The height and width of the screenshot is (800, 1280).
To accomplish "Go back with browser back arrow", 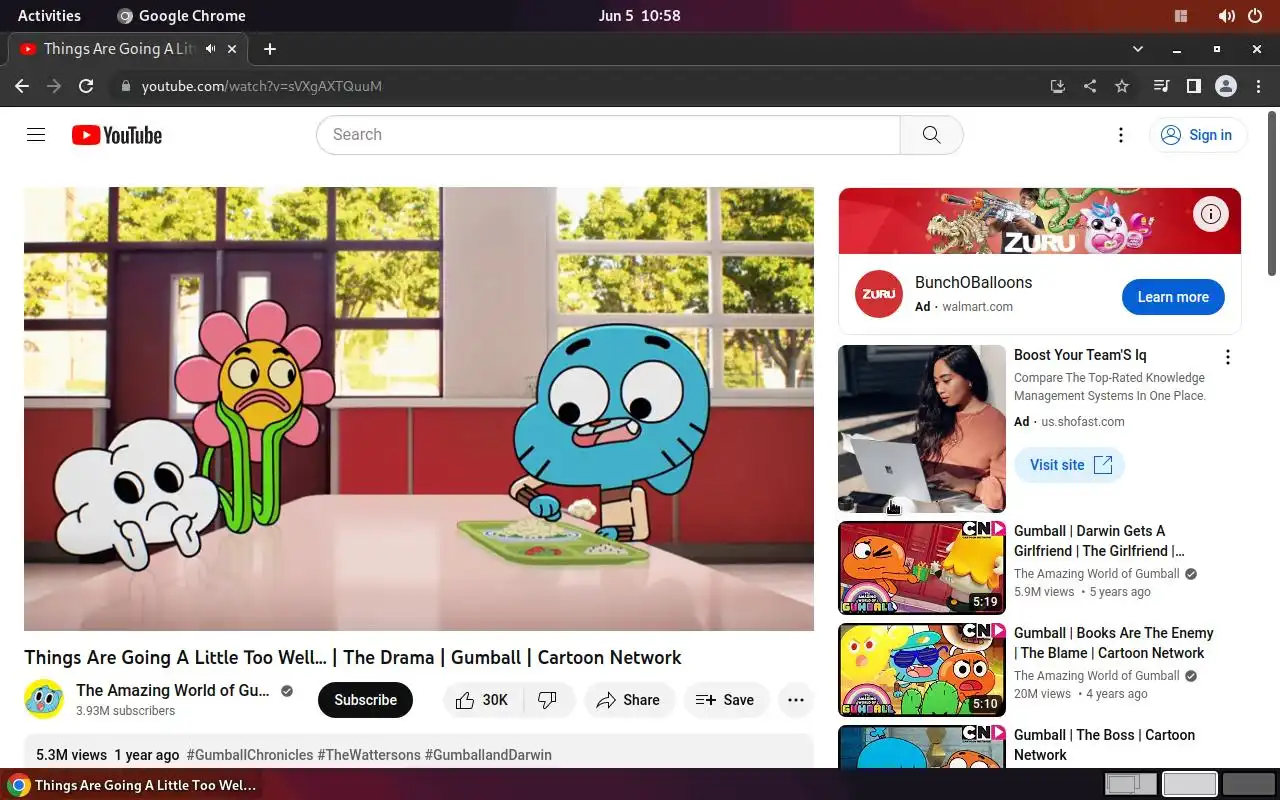I will pos(22,86).
